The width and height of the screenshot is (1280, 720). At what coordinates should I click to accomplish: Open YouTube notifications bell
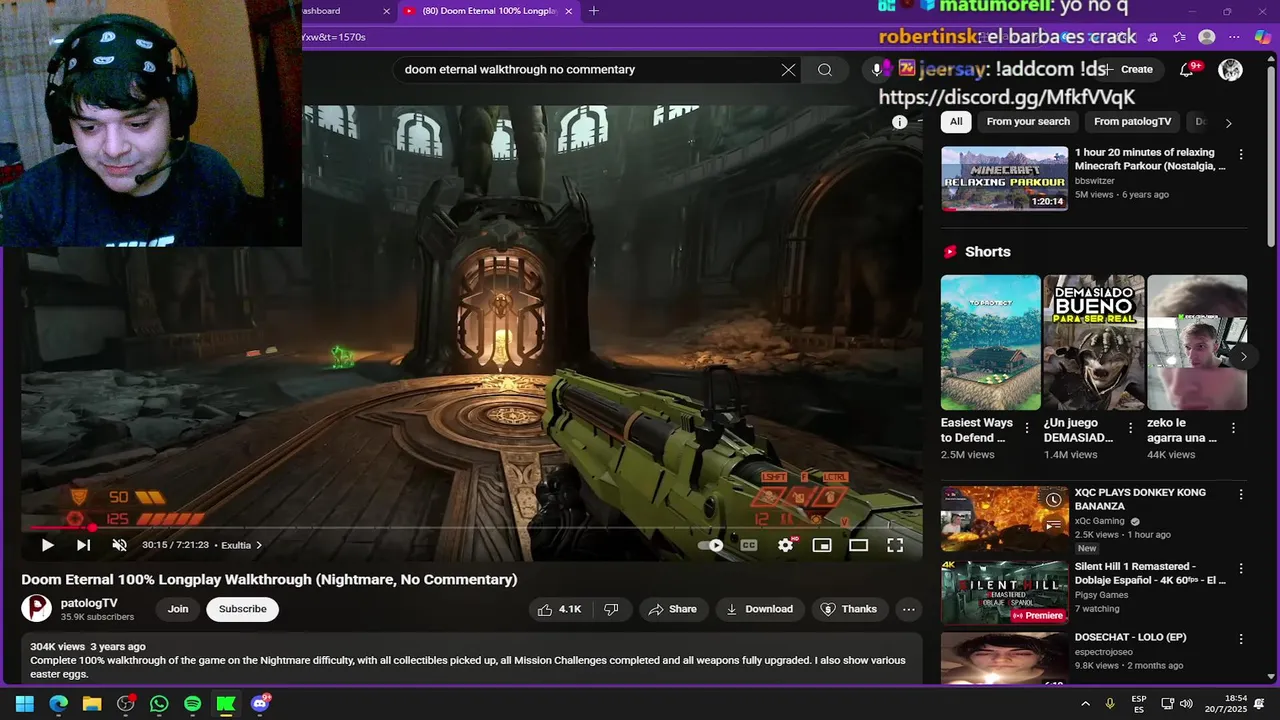(1186, 70)
